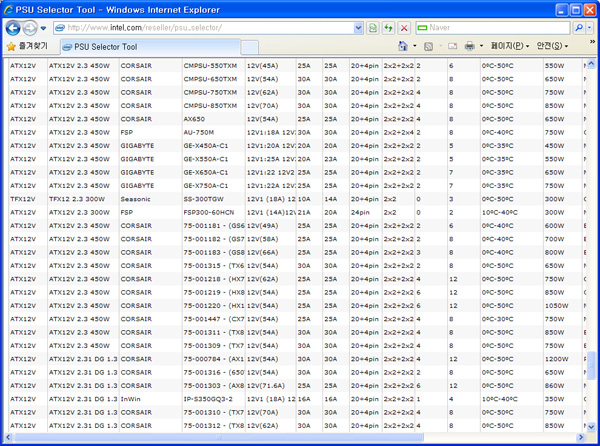Click the RSS feeds icon
600x446 pixels.
click(429, 46)
